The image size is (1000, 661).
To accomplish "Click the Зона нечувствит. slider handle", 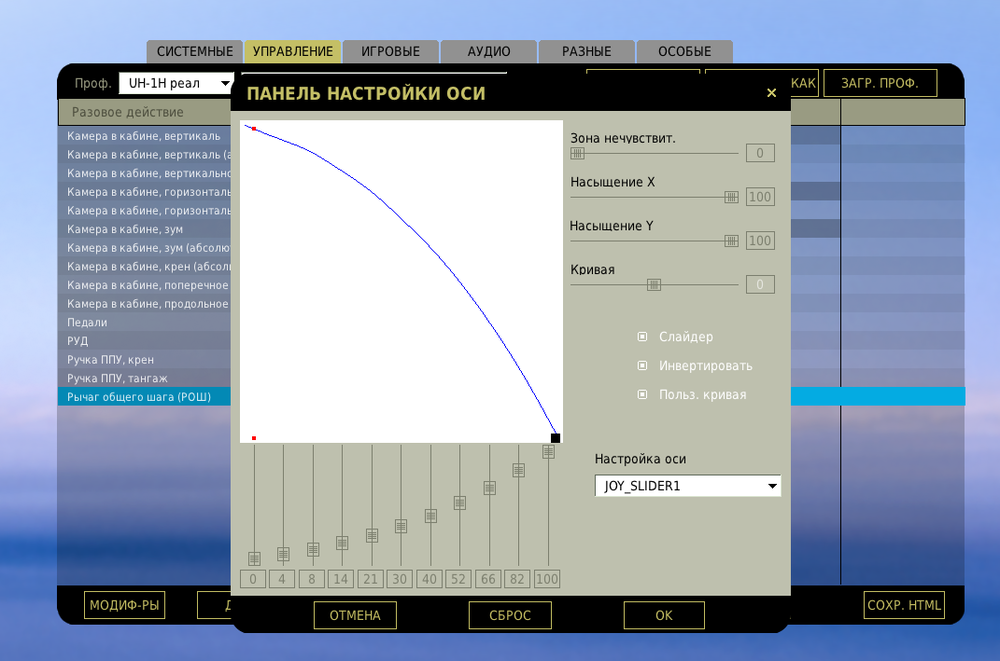I will pos(577,153).
